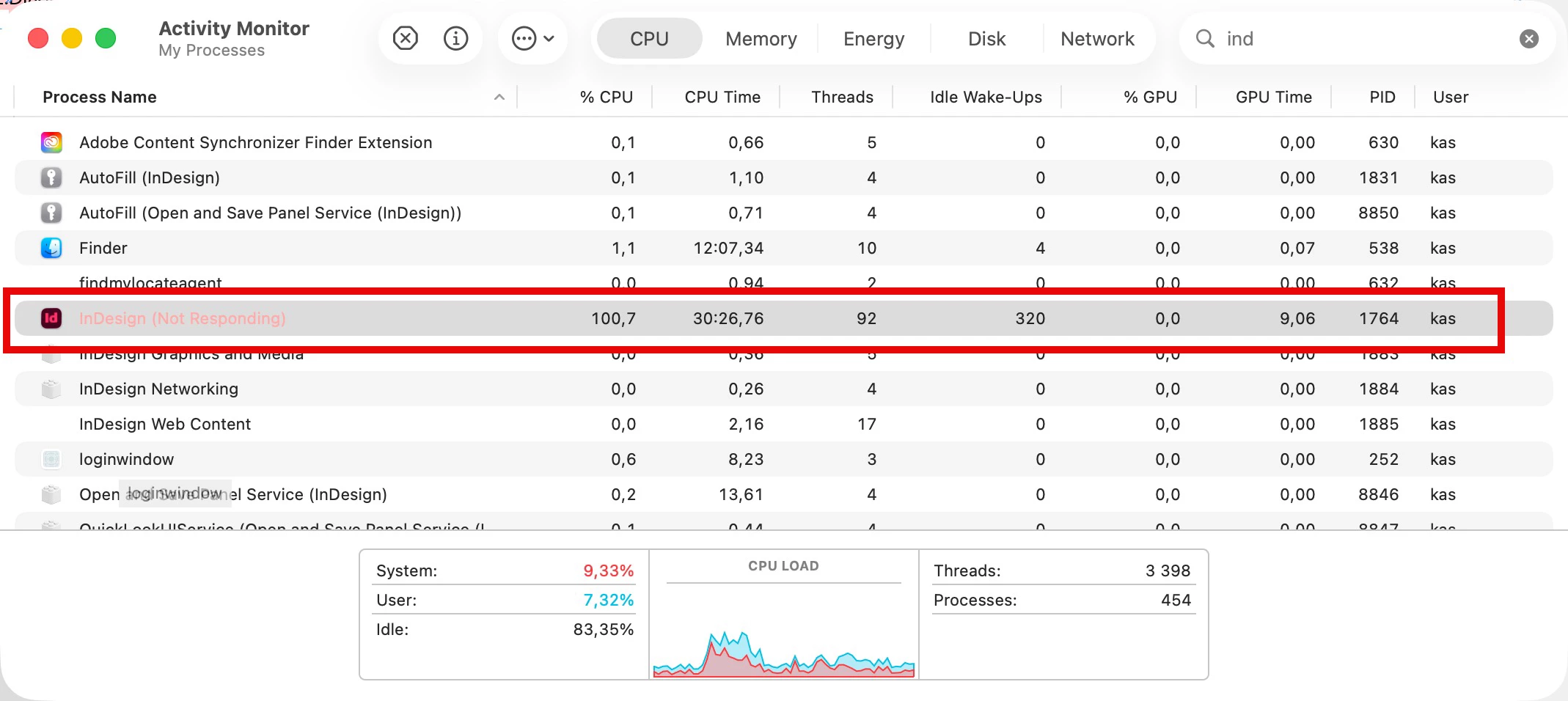Select AutoFill (Open and Save Panel Service (InDesign))
Screen dimensions: 1568x701
coord(271,213)
